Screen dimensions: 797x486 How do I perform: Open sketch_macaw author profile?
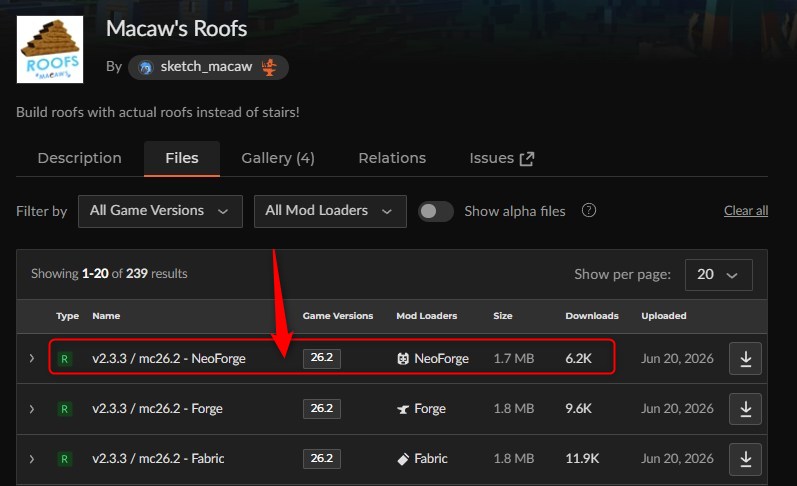point(206,67)
